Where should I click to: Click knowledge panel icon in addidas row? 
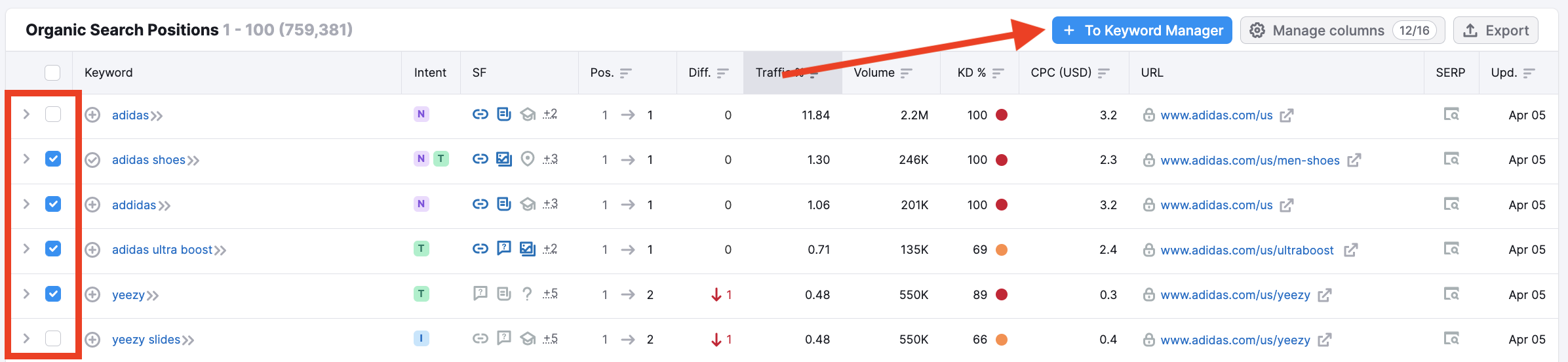(x=528, y=205)
